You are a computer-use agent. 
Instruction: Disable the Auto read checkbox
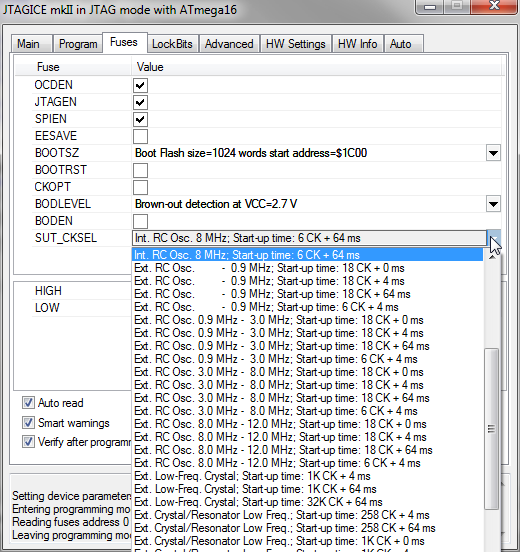28,402
